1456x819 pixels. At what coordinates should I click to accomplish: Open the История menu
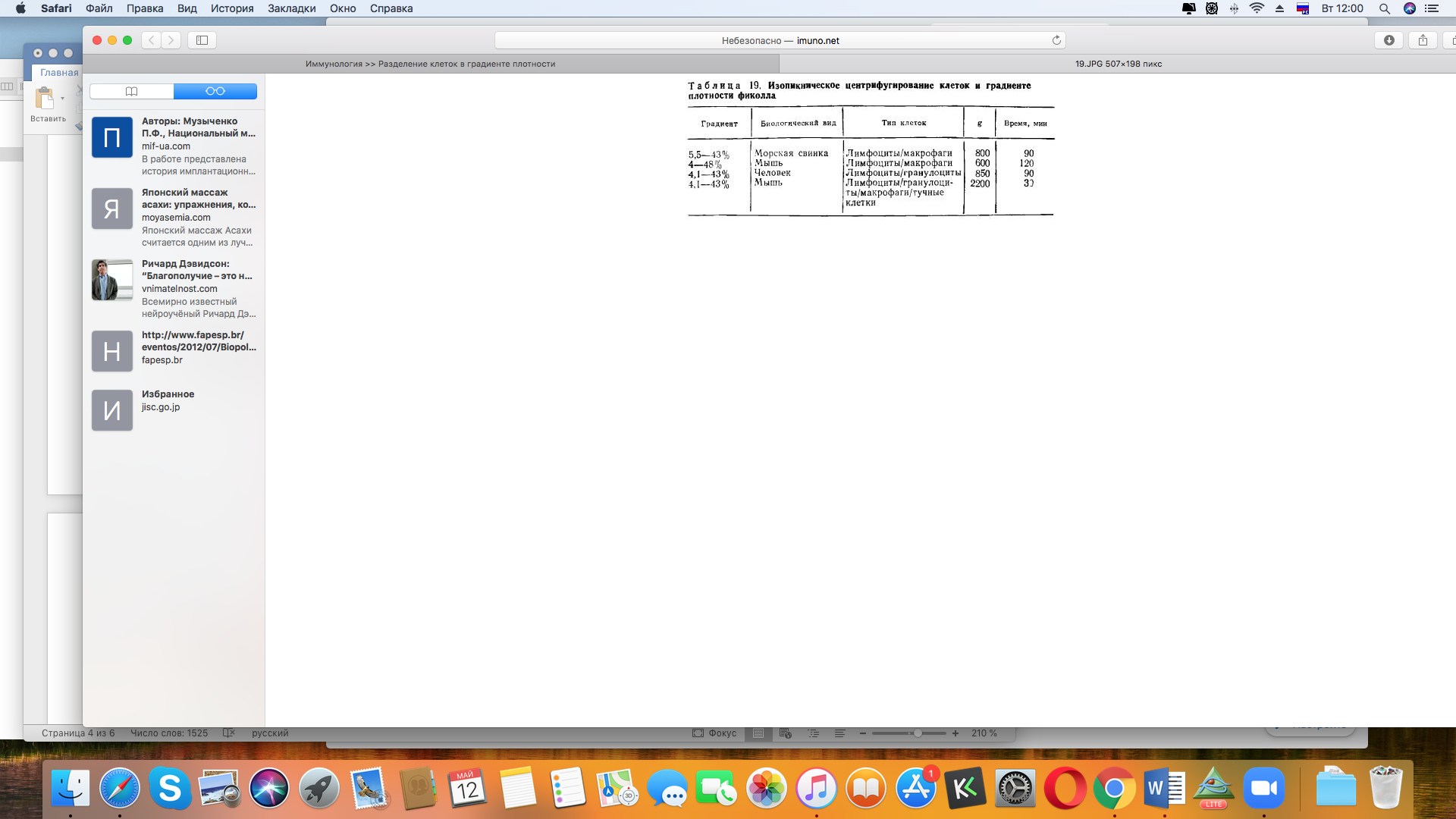[x=232, y=8]
